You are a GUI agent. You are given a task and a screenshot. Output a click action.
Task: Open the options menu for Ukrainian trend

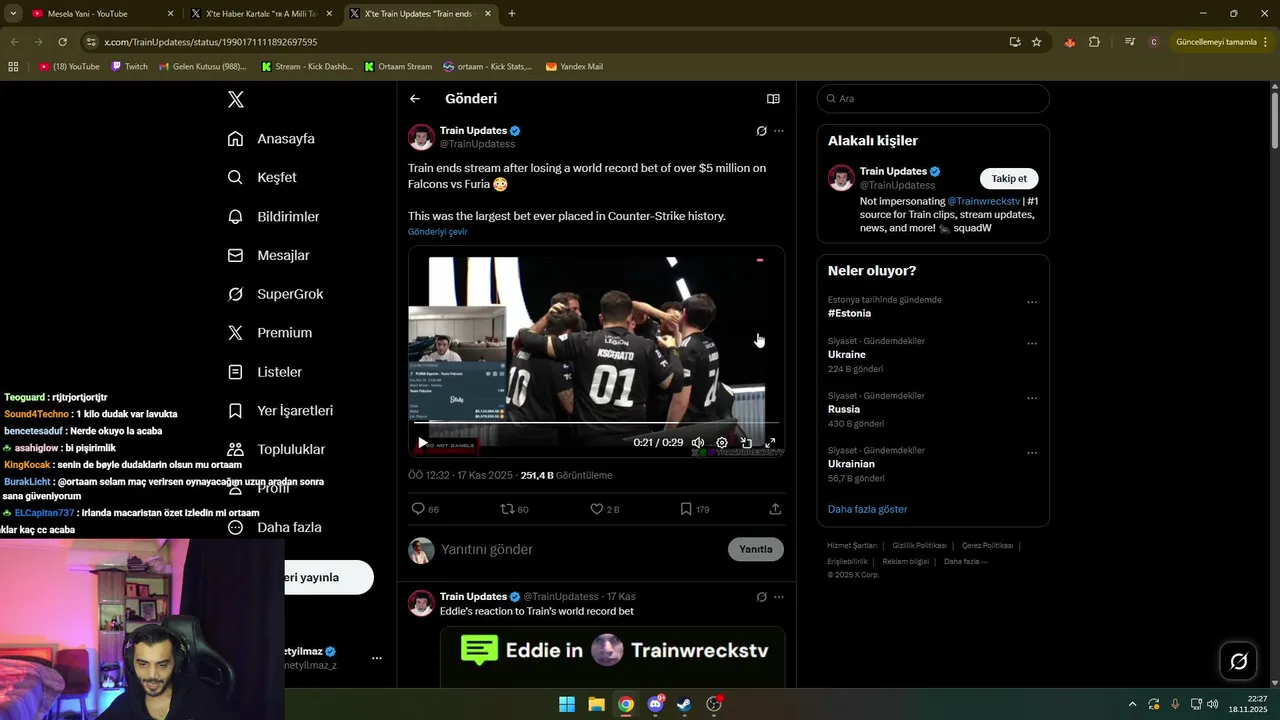1032,453
